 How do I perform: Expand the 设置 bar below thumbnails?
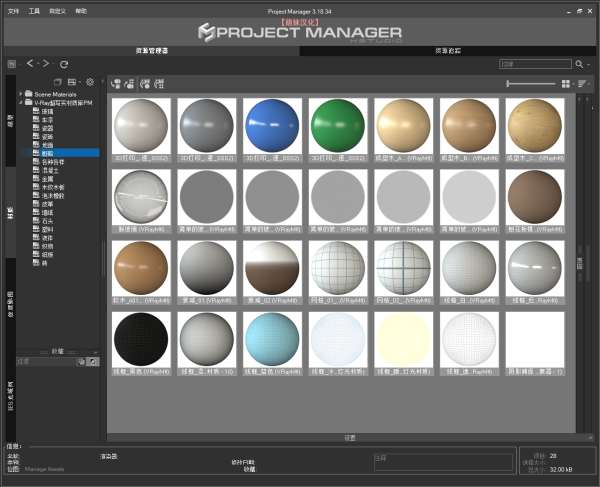coord(349,438)
